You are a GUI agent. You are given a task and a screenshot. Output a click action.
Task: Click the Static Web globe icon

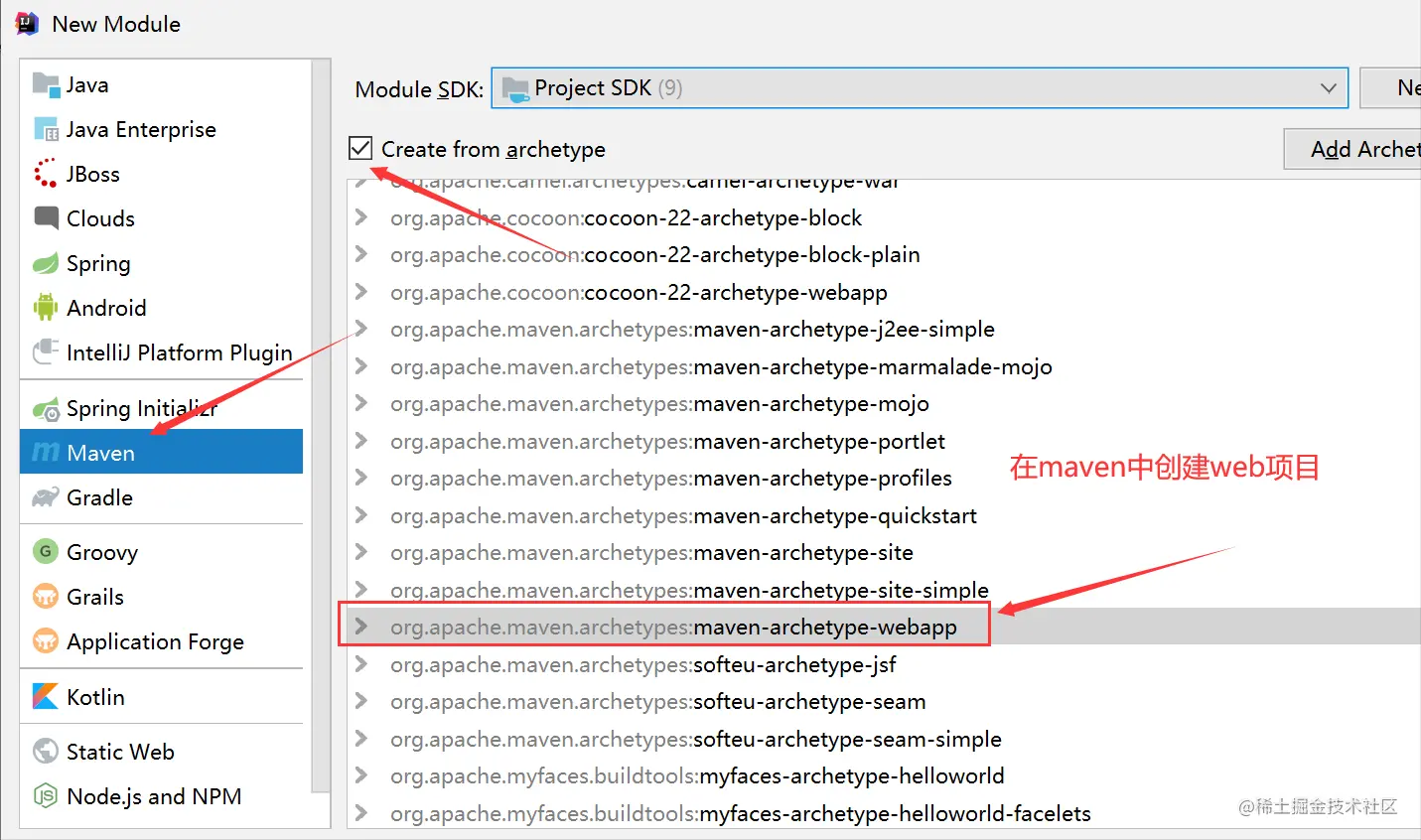click(46, 751)
